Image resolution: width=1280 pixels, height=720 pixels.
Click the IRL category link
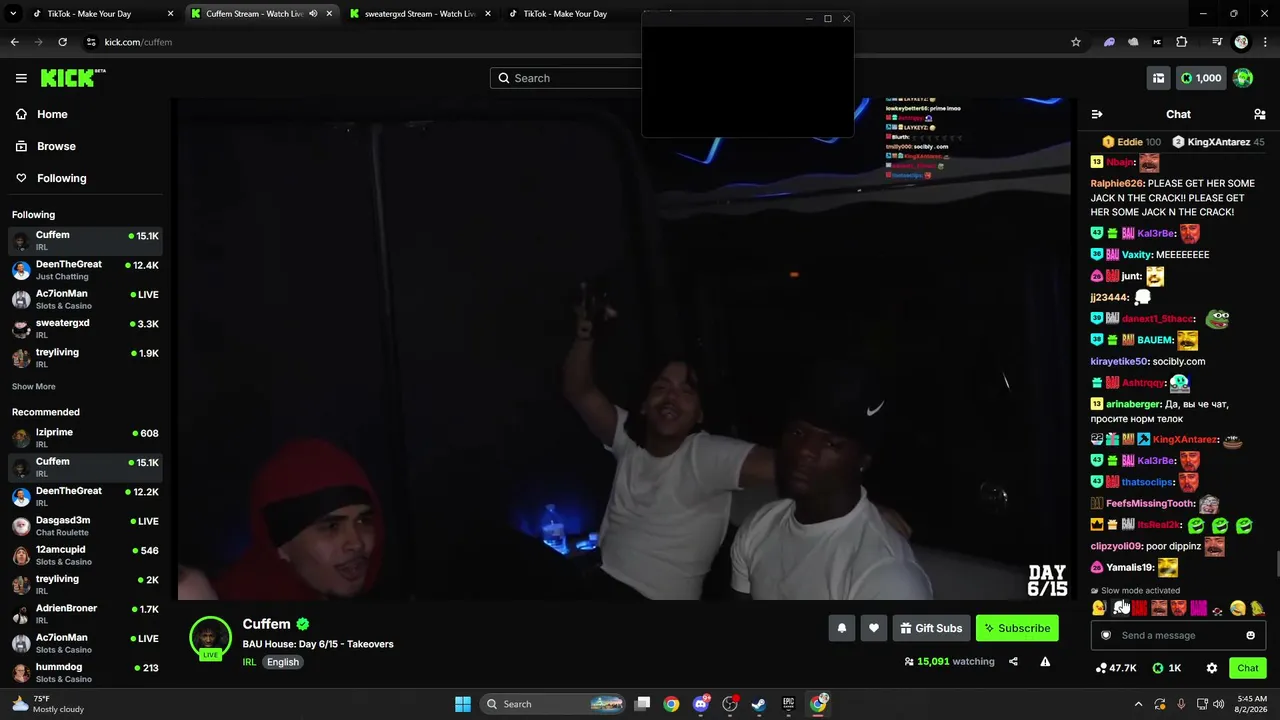pos(249,662)
